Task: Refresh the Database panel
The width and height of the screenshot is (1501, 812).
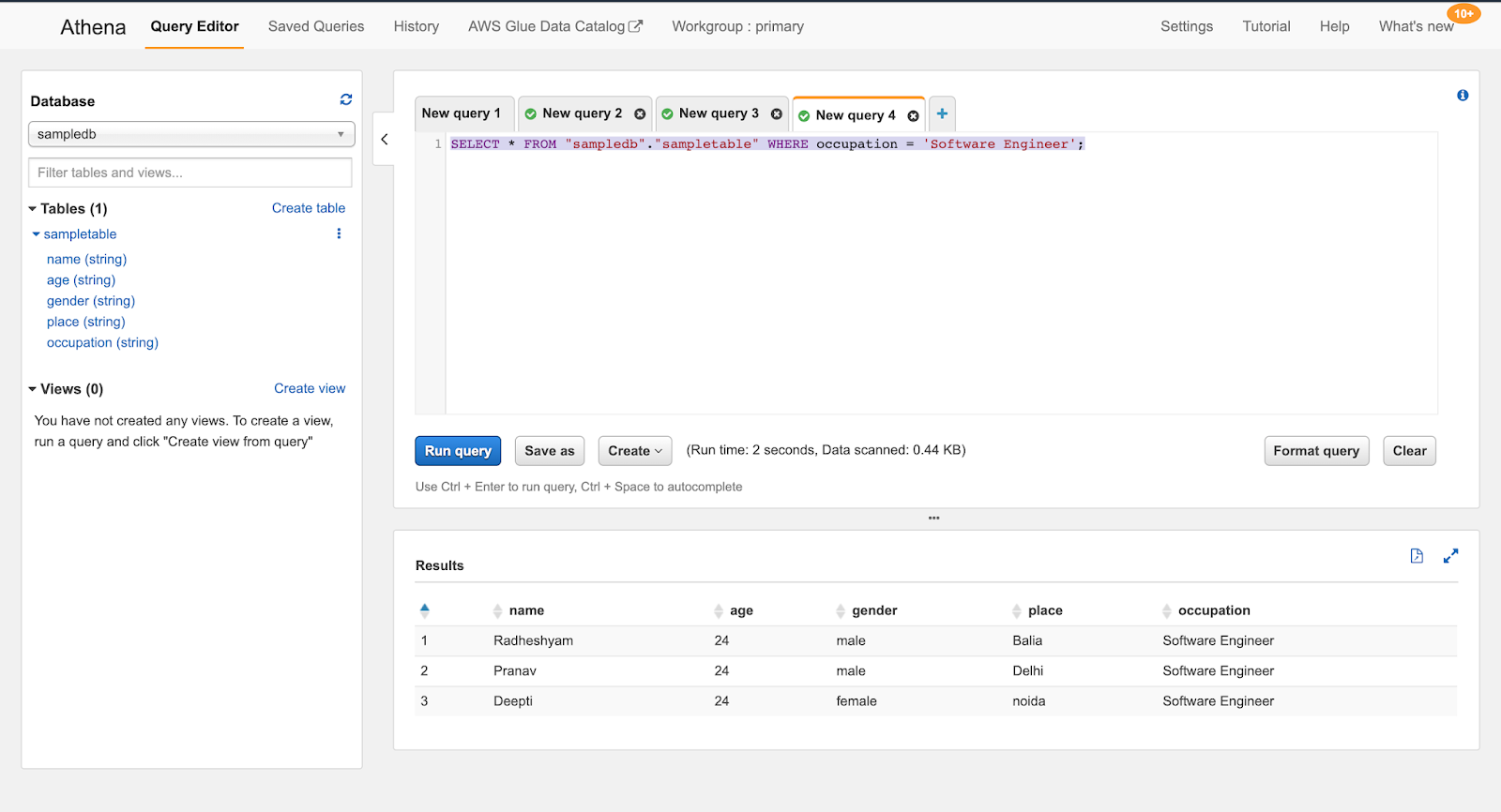Action: pyautogui.click(x=346, y=99)
